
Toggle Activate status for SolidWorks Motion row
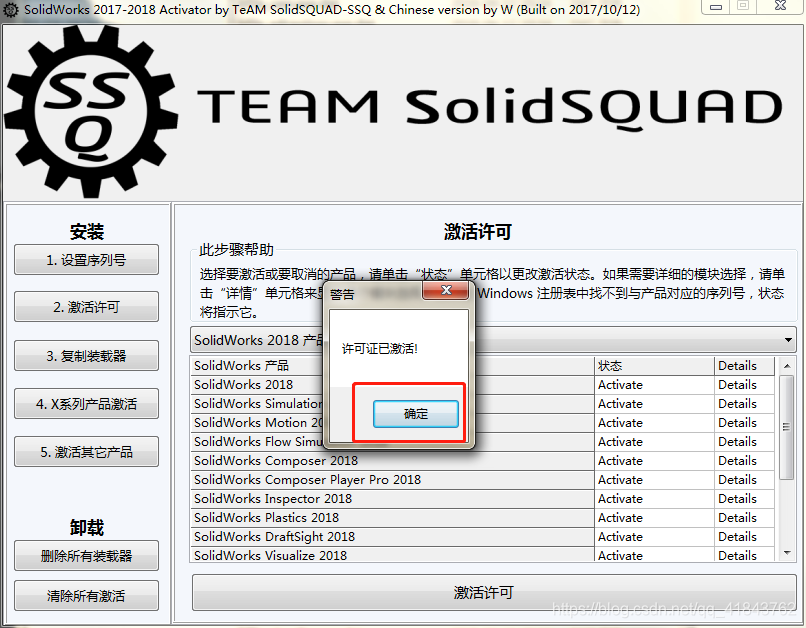coord(654,423)
